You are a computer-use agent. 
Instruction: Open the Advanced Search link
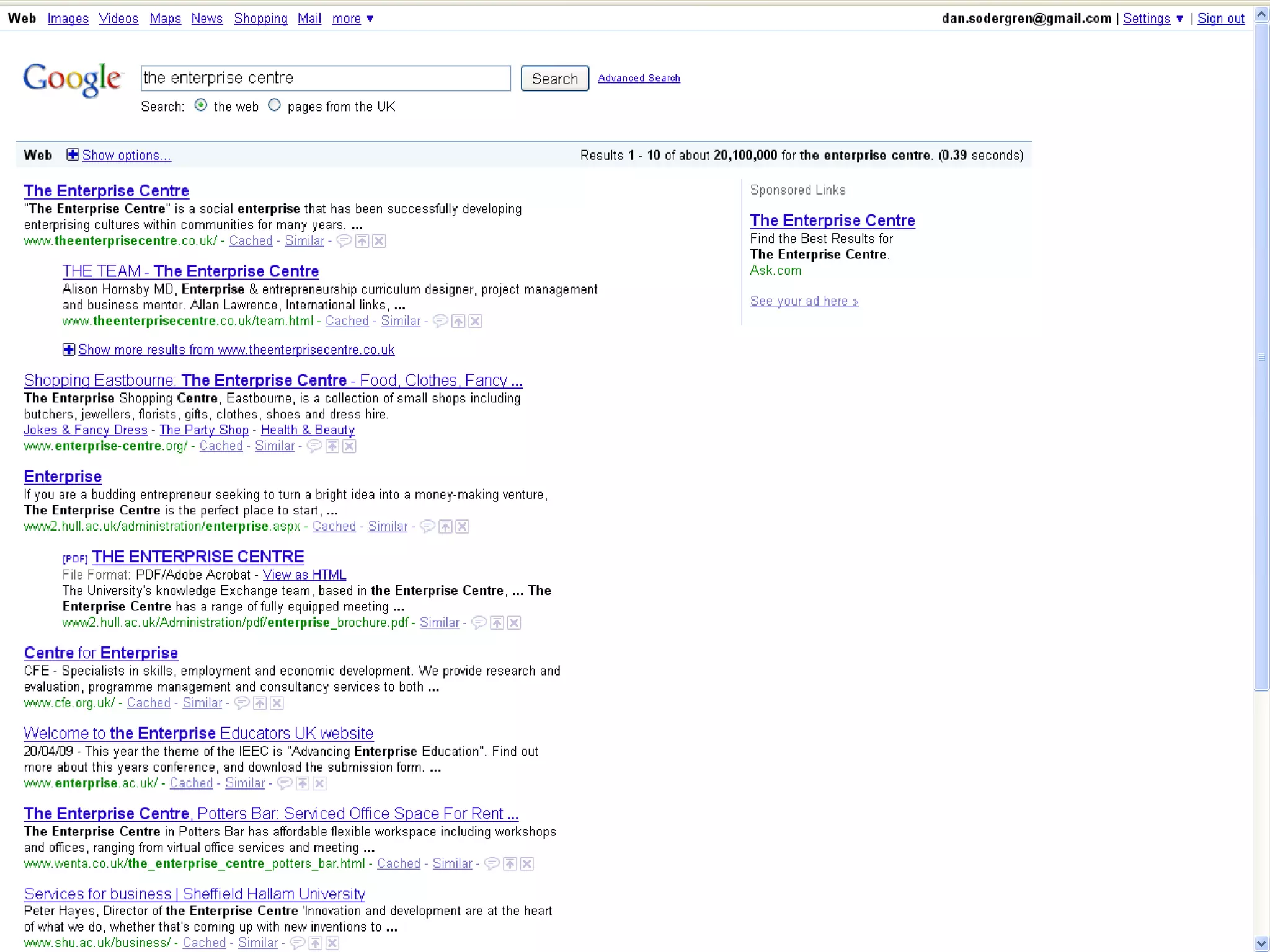click(x=639, y=78)
